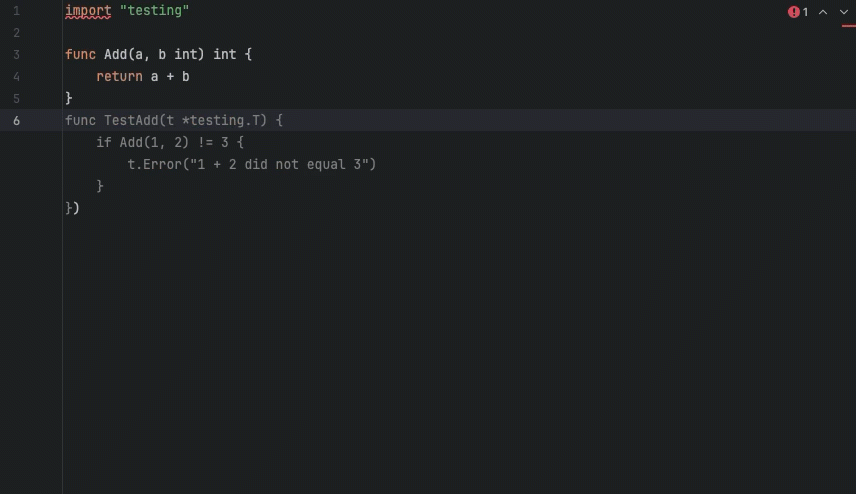Click line number 4 in gutter
Screen dimensions: 856x494
click(x=16, y=77)
